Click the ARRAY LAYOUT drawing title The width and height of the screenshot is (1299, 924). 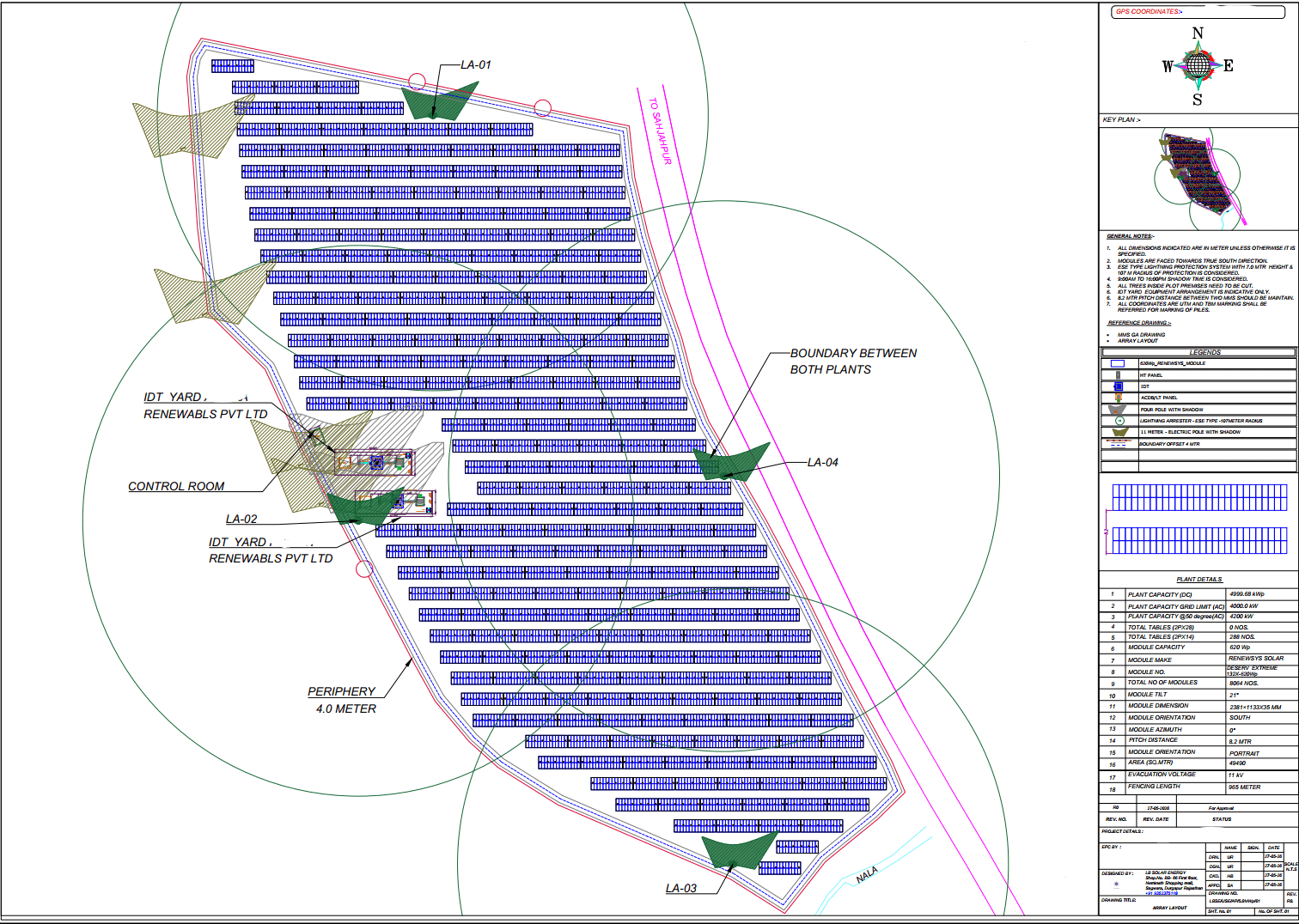point(1169,908)
